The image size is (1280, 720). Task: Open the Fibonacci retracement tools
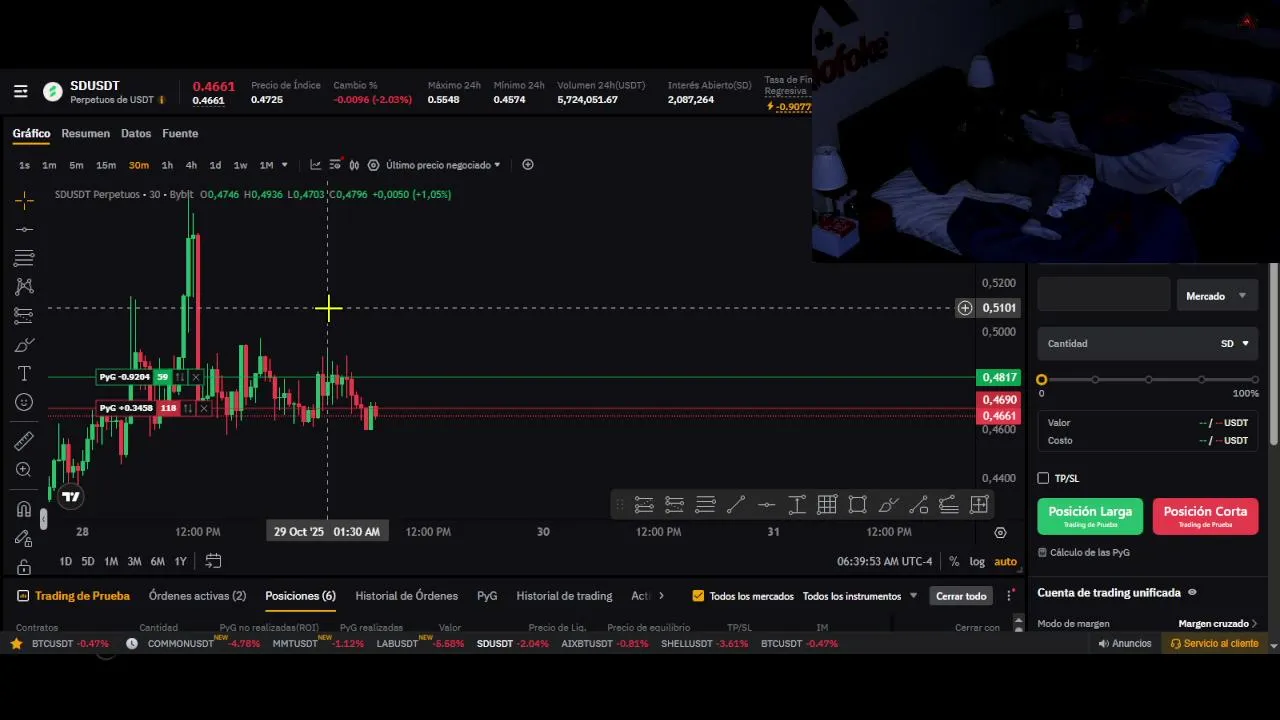pyautogui.click(x=24, y=258)
